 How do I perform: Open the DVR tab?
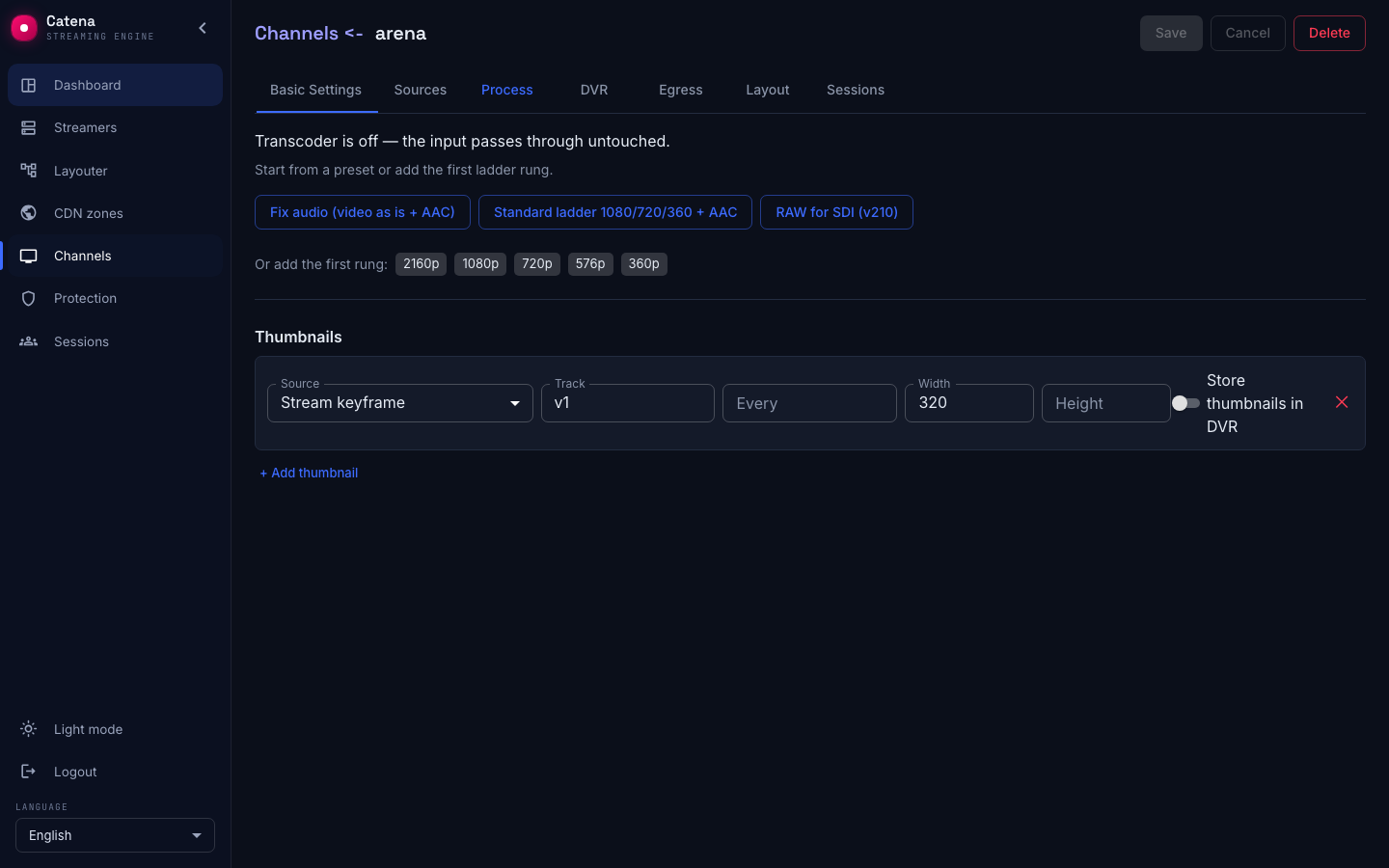(x=594, y=90)
